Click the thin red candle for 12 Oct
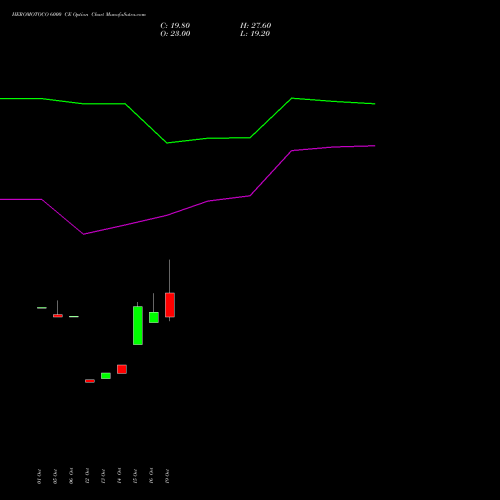The height and width of the screenshot is (500, 500). [90, 381]
